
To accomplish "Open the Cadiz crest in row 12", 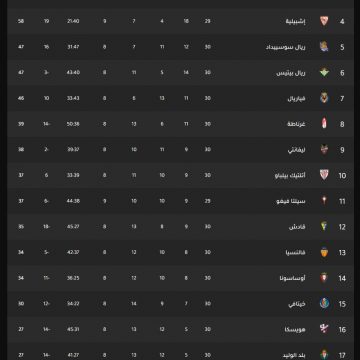I will [x=324, y=226].
